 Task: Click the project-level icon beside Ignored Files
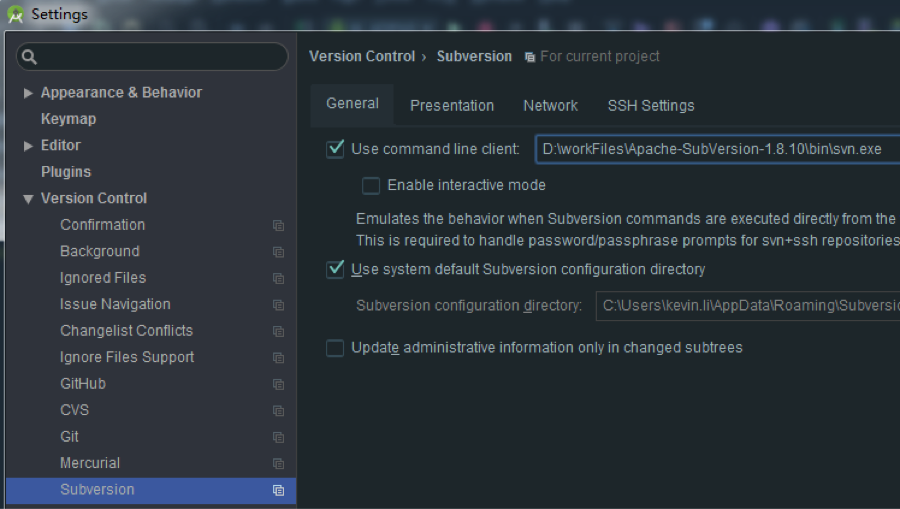tap(278, 279)
